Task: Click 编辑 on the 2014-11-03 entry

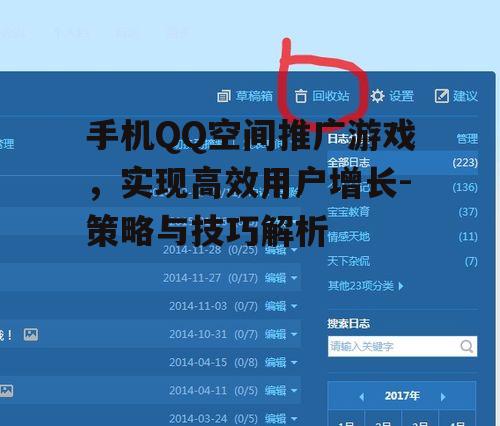Action: pyautogui.click(x=275, y=306)
